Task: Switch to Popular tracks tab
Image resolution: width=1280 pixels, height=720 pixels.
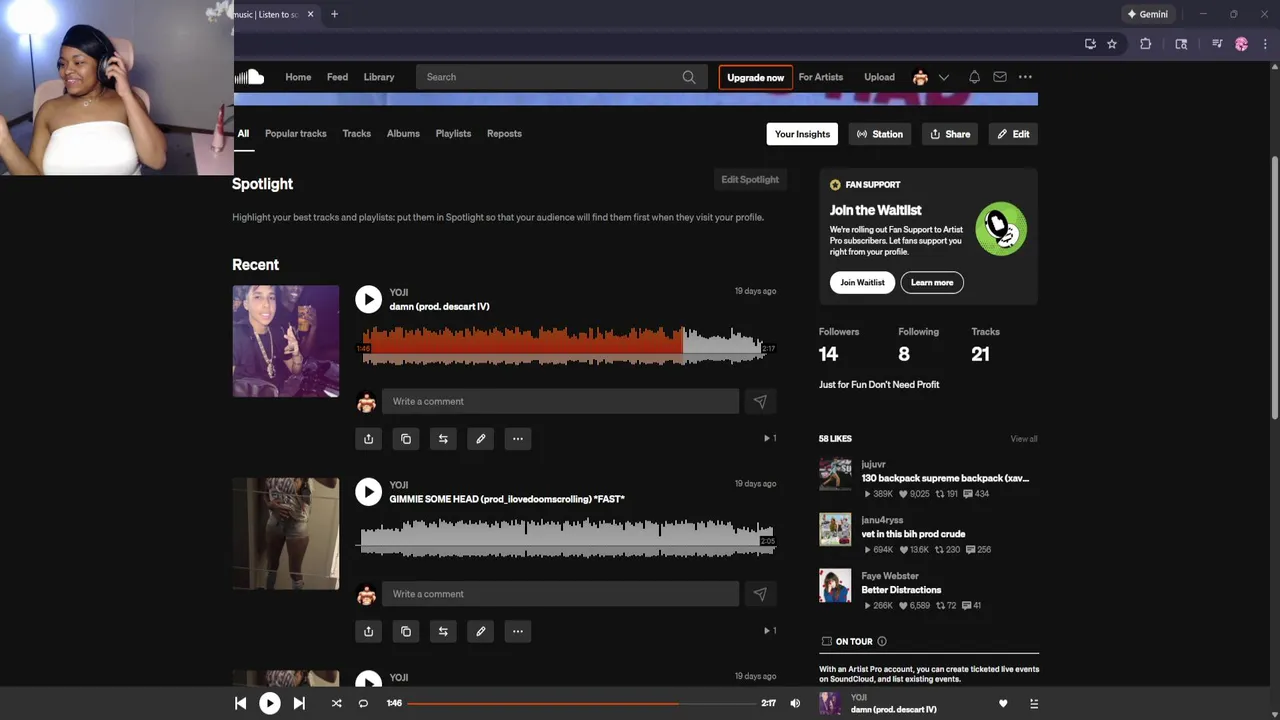Action: coord(295,133)
